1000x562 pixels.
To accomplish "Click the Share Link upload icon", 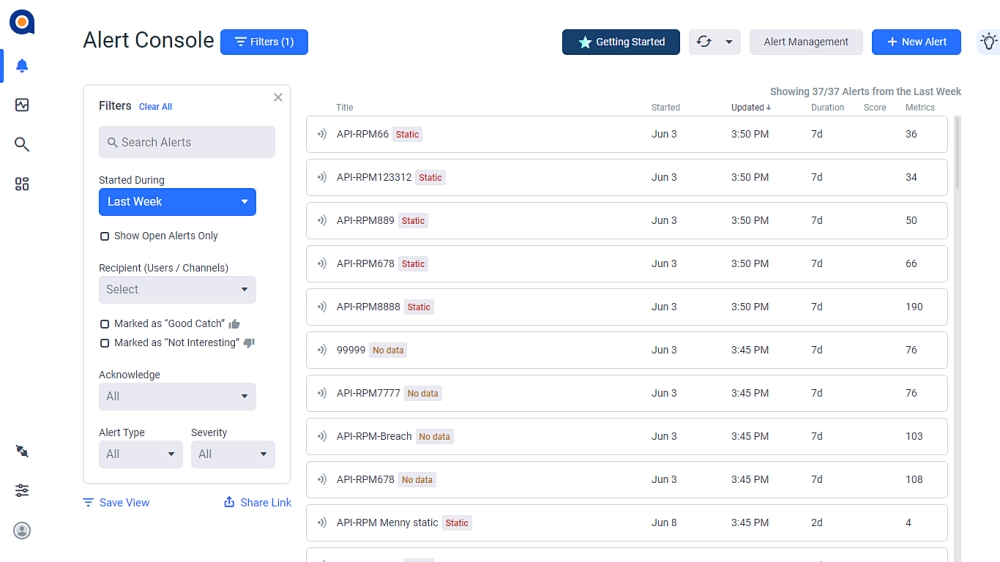I will tap(229, 502).
